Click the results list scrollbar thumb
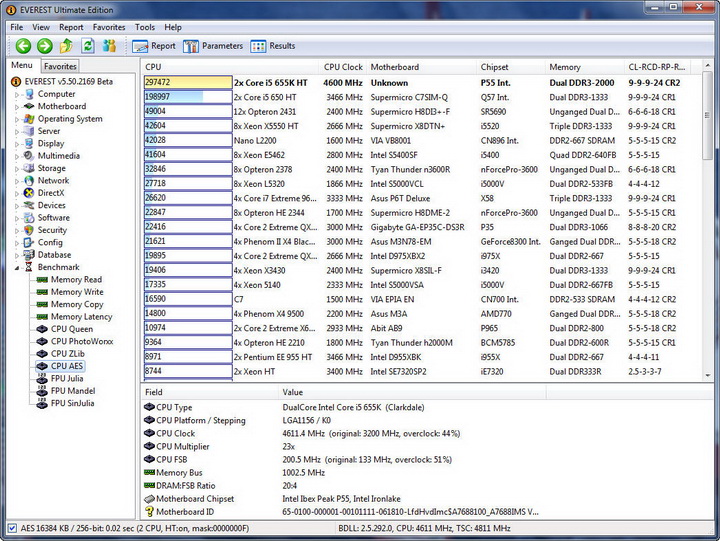 pos(707,115)
